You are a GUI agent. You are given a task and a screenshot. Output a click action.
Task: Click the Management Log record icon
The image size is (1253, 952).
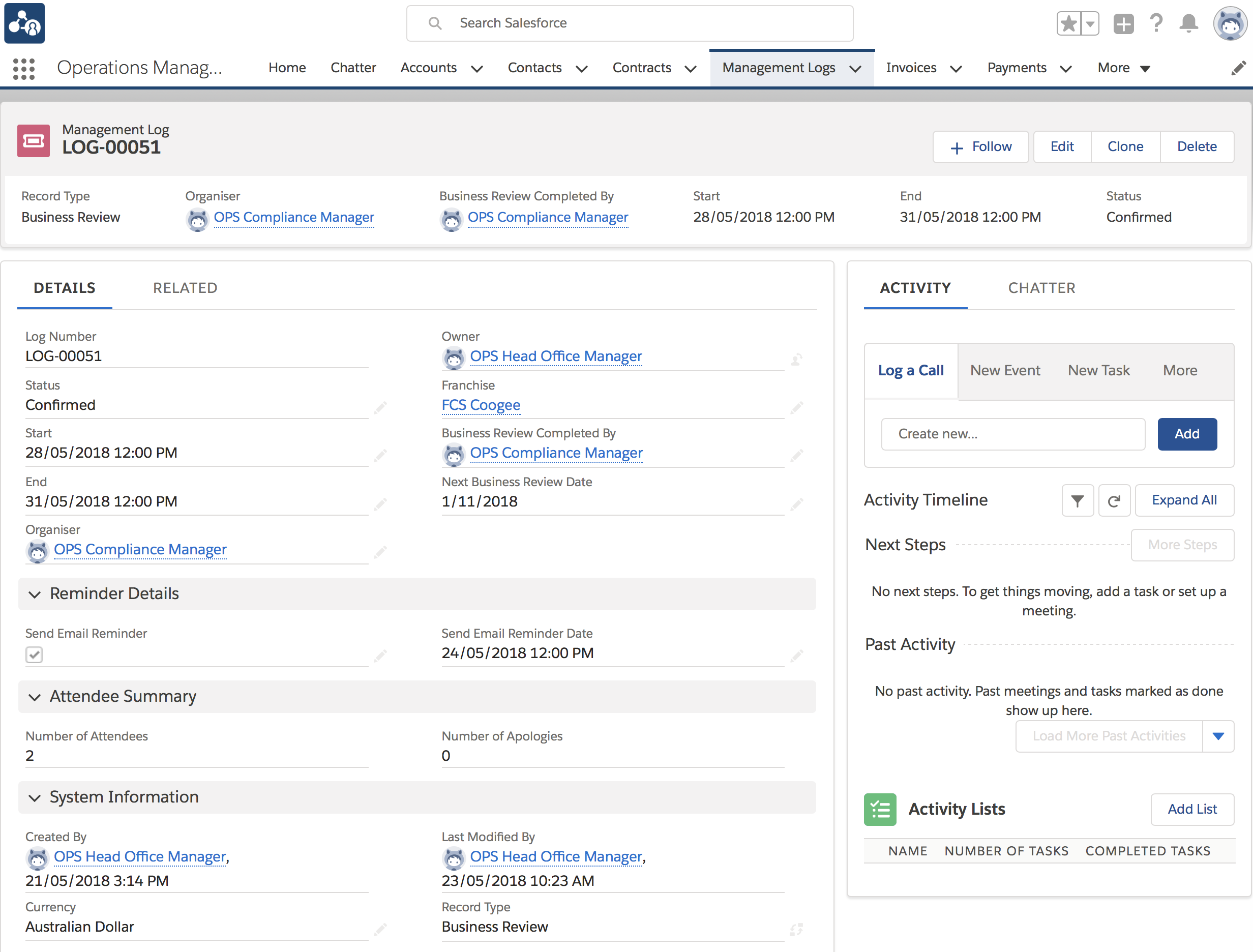(x=34, y=140)
